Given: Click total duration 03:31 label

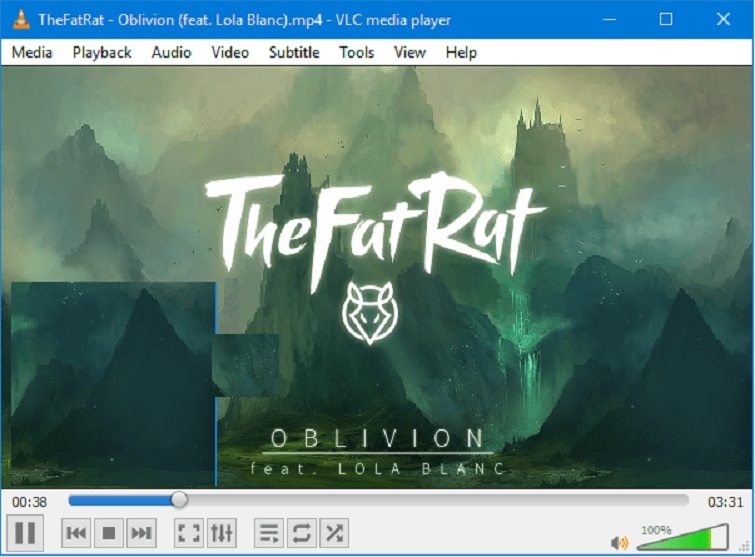Looking at the screenshot, I should (x=724, y=501).
